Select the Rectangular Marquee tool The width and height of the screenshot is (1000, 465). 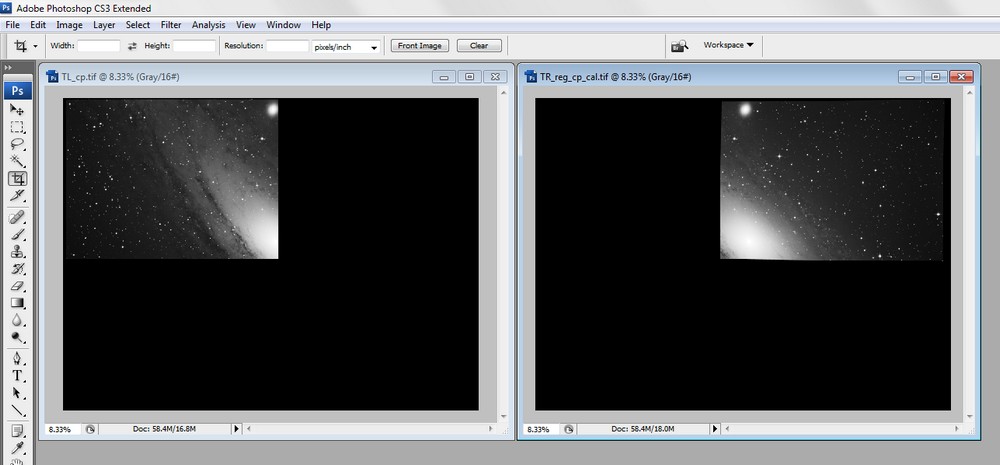click(x=17, y=127)
